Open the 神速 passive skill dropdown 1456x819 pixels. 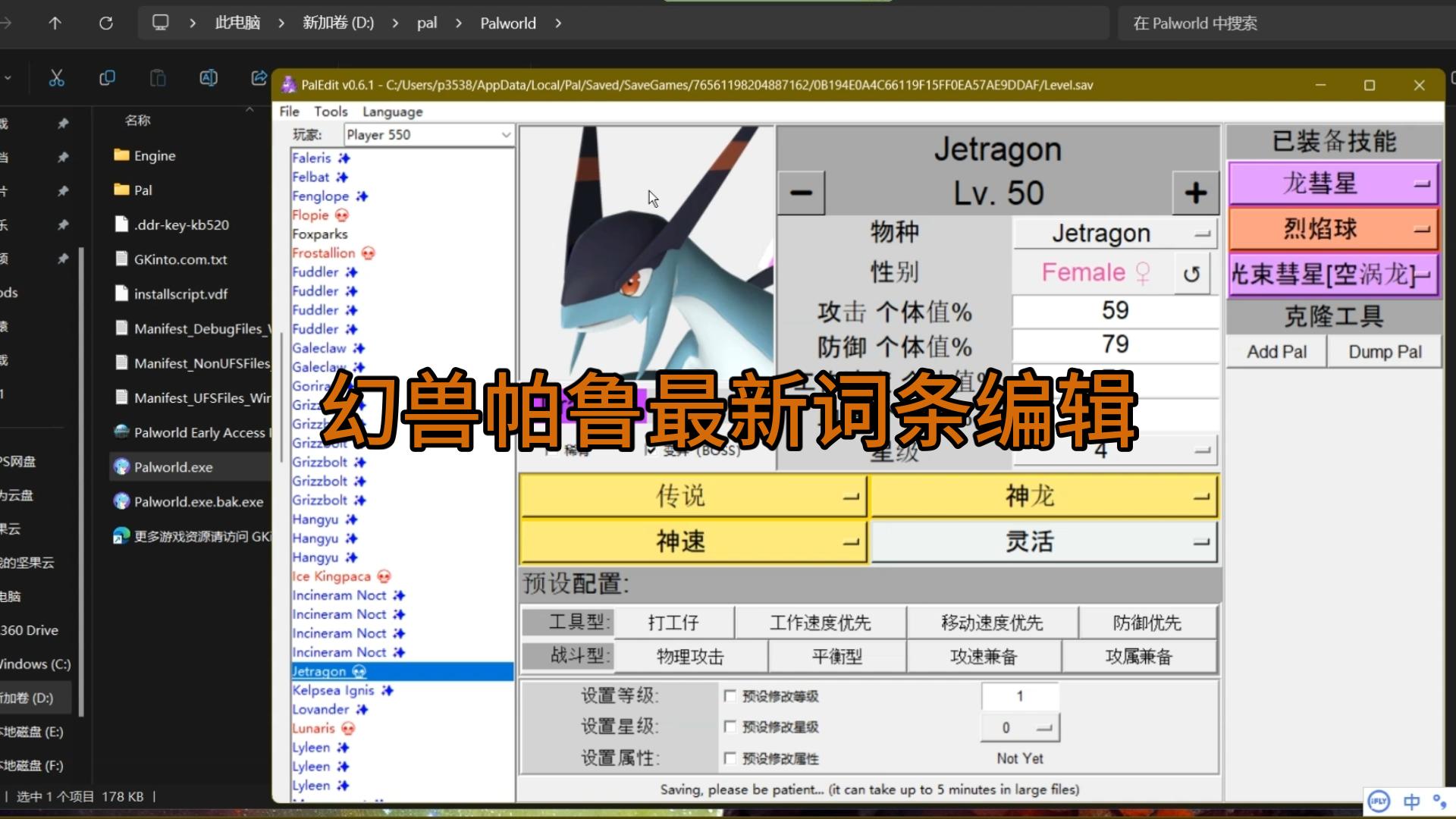[693, 542]
